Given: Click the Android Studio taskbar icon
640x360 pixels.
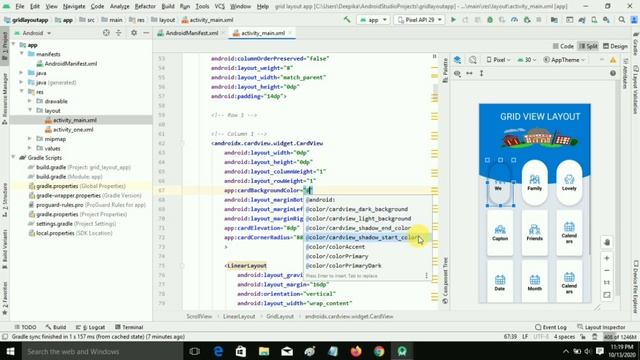Looking at the screenshot, I should (402, 351).
